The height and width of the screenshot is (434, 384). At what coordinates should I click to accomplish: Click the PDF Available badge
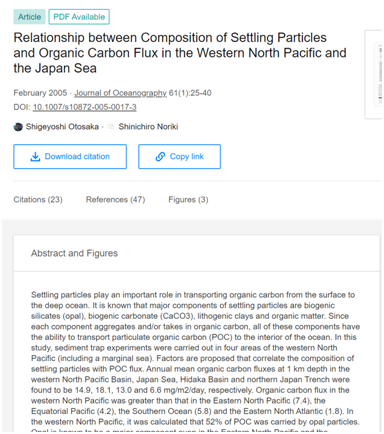79,17
